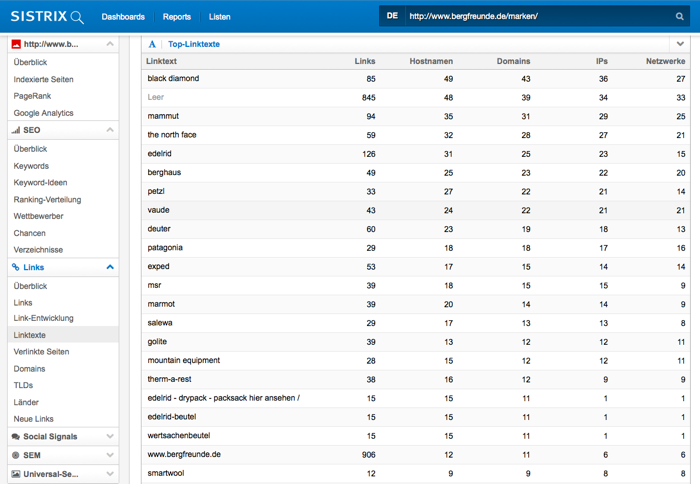
Task: Open the Dashboards menu
Action: coord(123,17)
